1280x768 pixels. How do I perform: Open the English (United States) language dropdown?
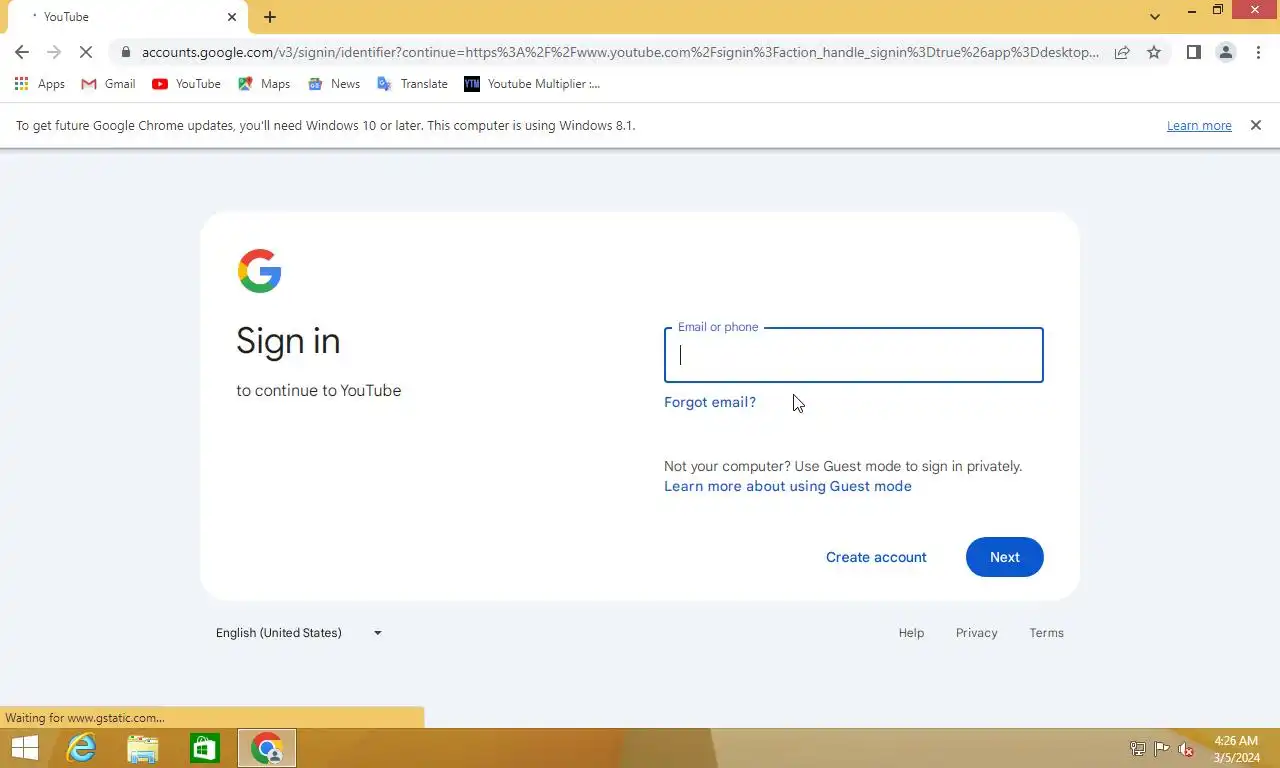[x=300, y=633]
